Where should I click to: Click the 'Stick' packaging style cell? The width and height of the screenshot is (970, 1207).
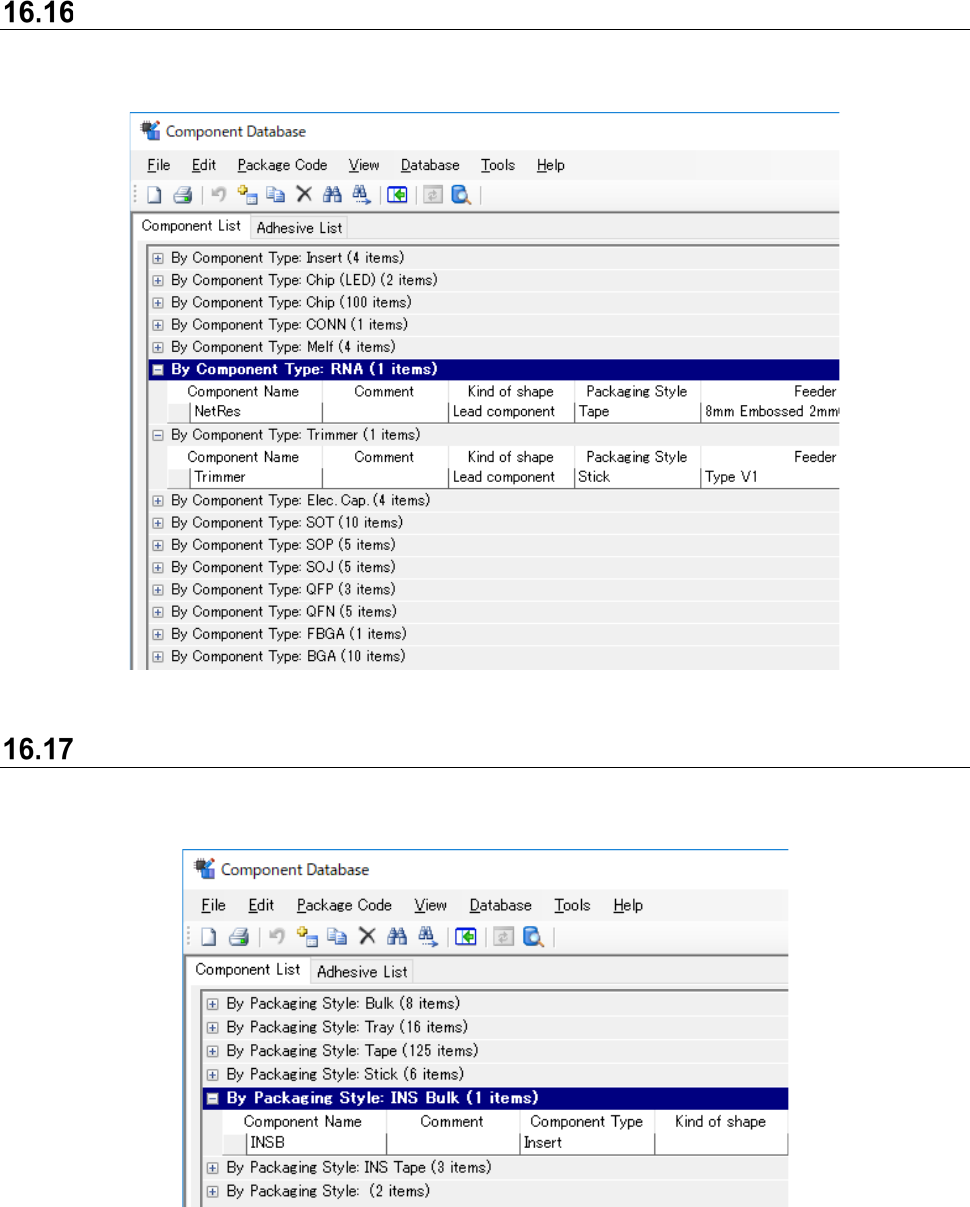(x=637, y=477)
